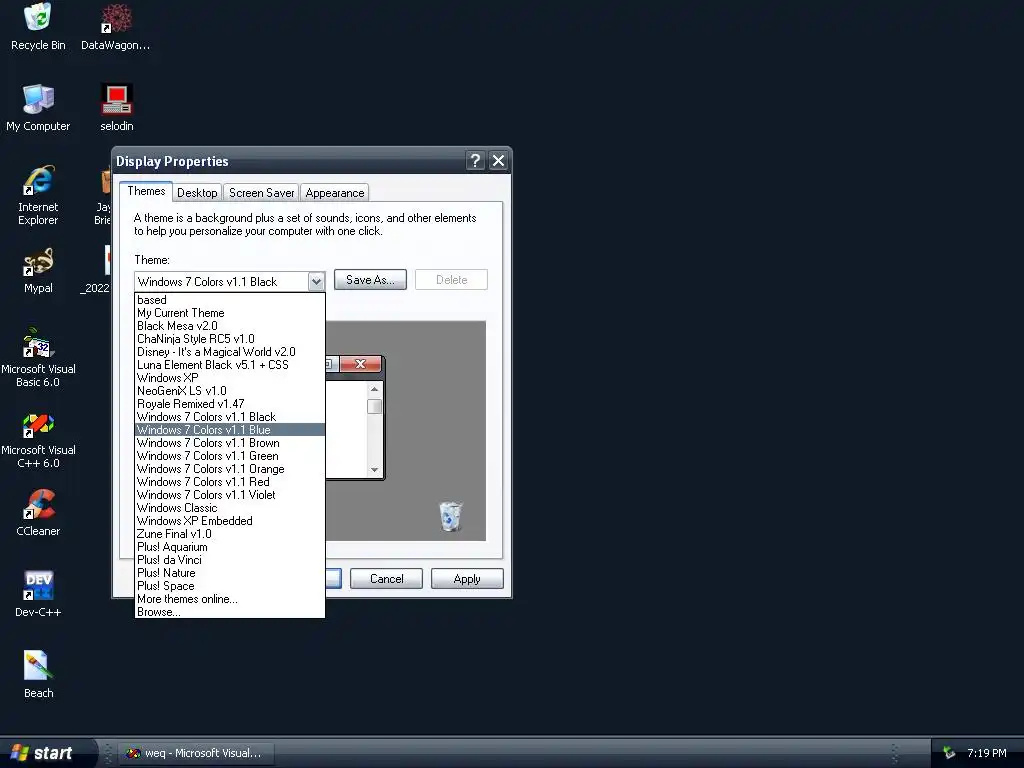Launch the CCleaner desktop shortcut
Image resolution: width=1024 pixels, height=768 pixels.
click(38, 513)
